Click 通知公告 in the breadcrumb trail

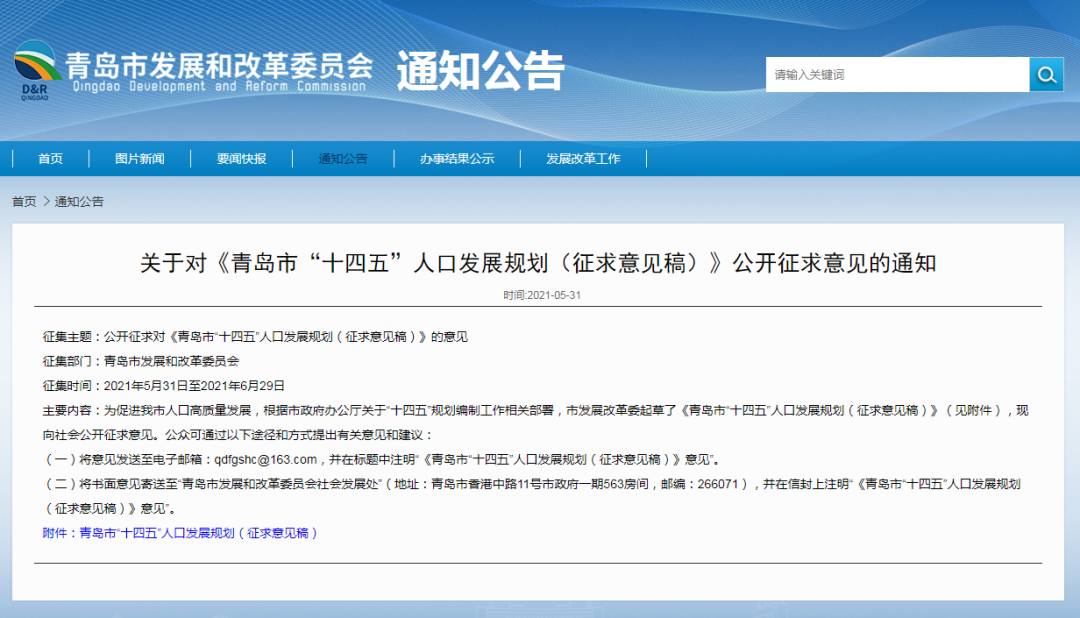click(79, 202)
